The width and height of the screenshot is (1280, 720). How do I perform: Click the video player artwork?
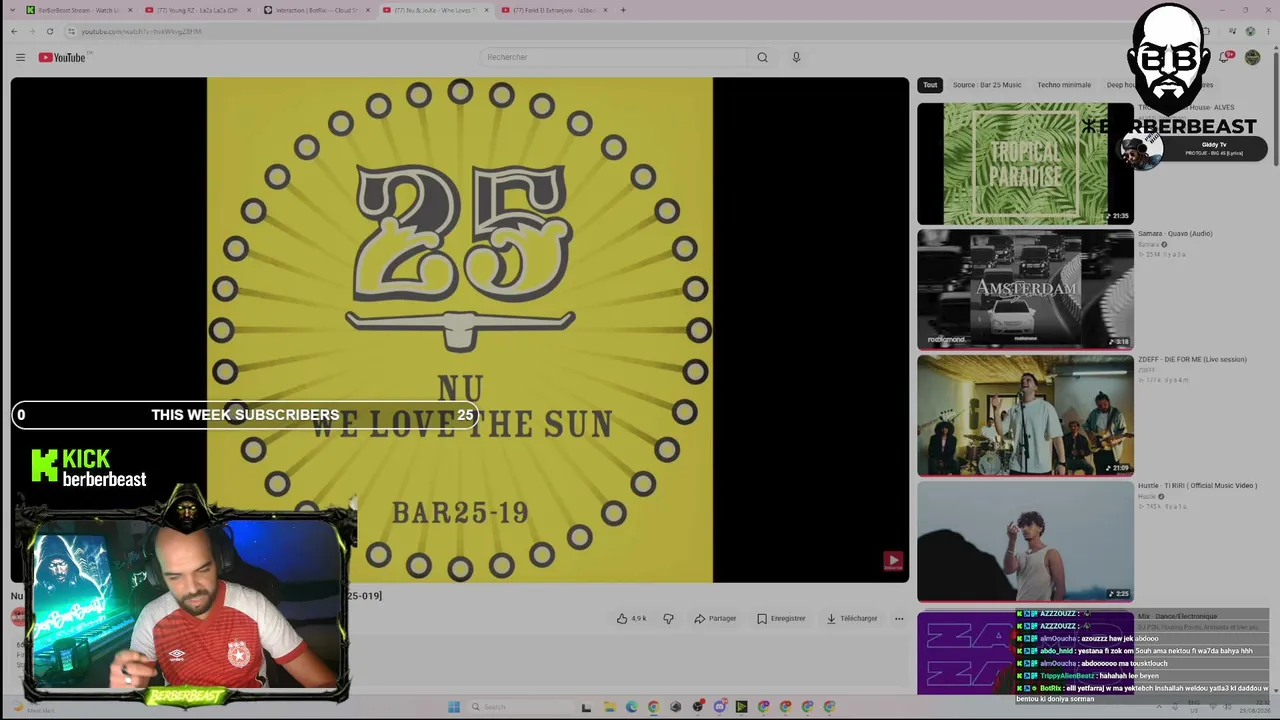[x=460, y=330]
